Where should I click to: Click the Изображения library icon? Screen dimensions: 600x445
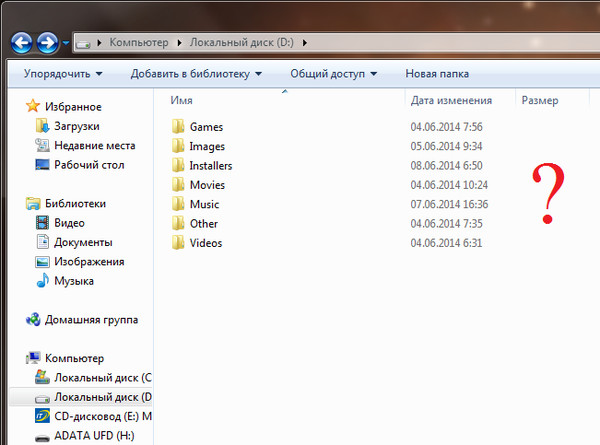click(x=42, y=262)
